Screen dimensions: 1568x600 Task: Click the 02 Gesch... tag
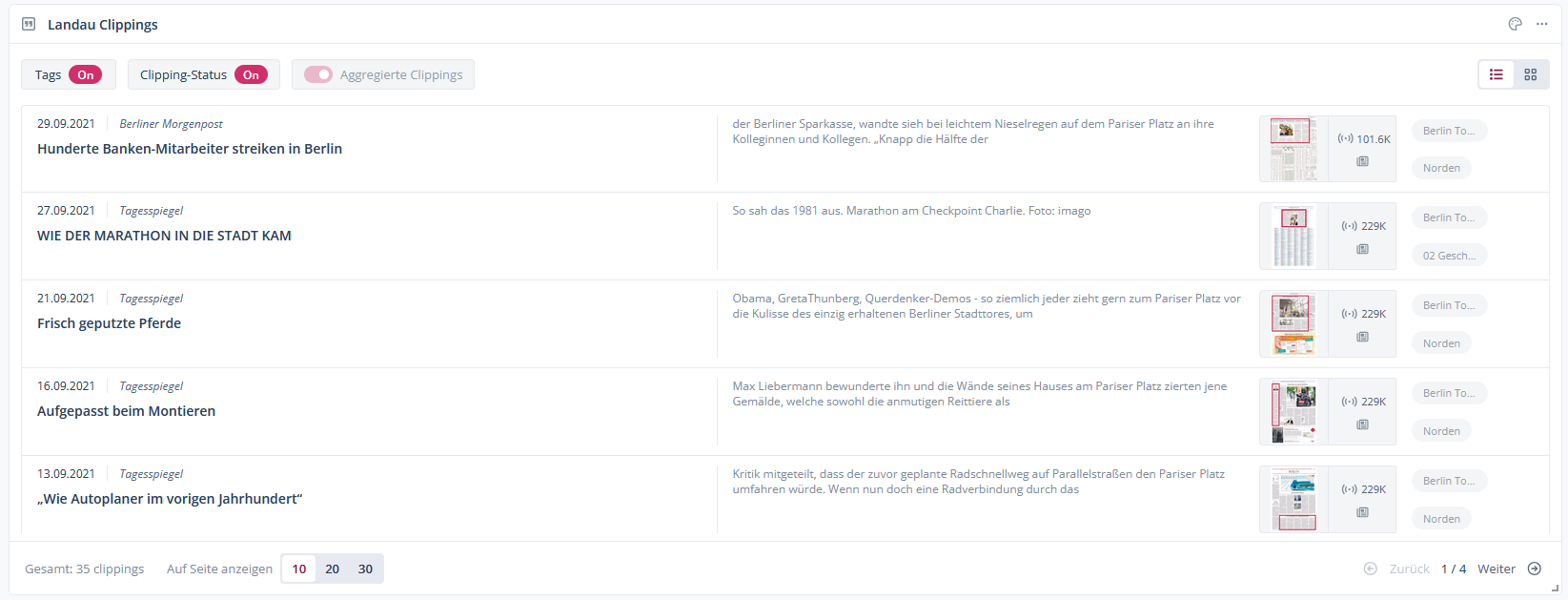1448,256
